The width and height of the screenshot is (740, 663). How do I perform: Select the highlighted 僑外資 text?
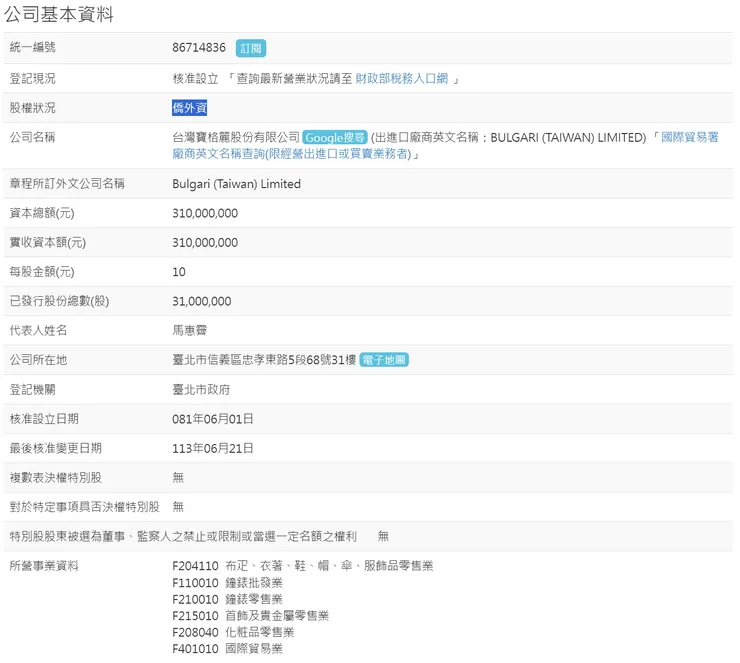189,108
